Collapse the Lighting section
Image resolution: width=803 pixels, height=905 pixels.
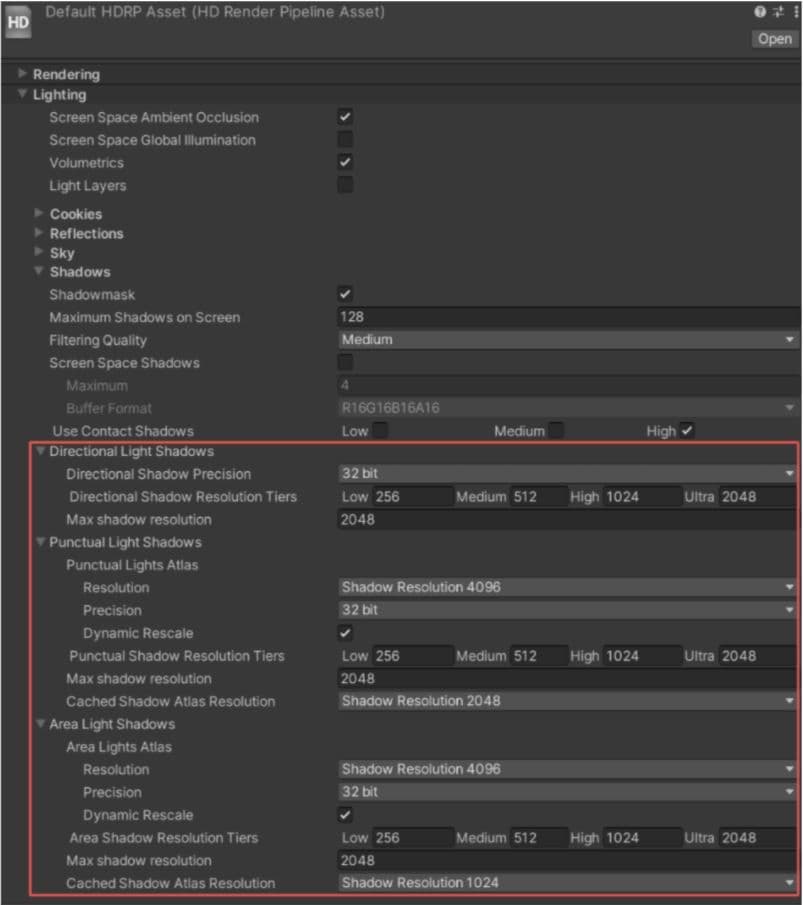click(x=22, y=94)
